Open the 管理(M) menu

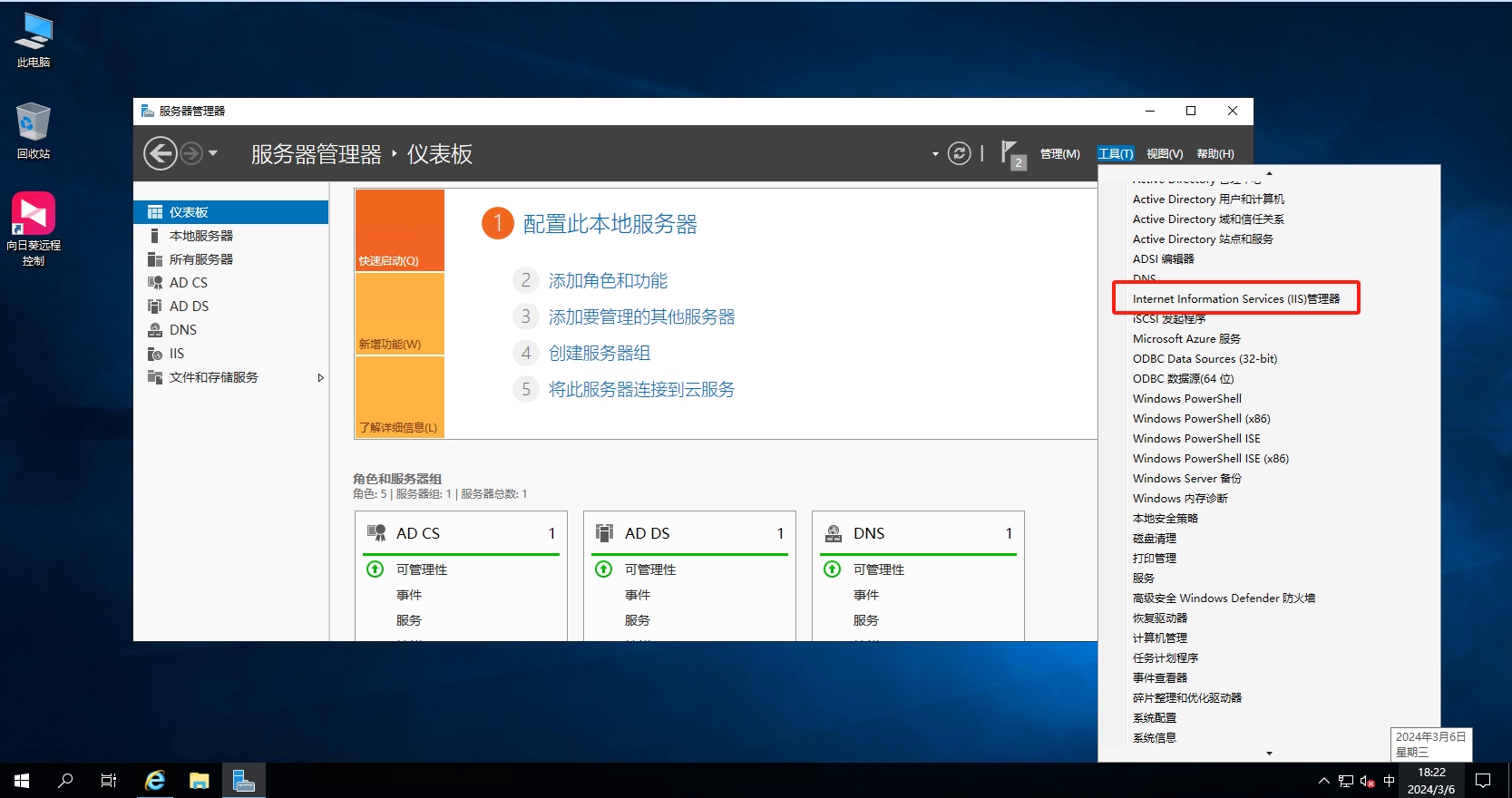[1059, 154]
